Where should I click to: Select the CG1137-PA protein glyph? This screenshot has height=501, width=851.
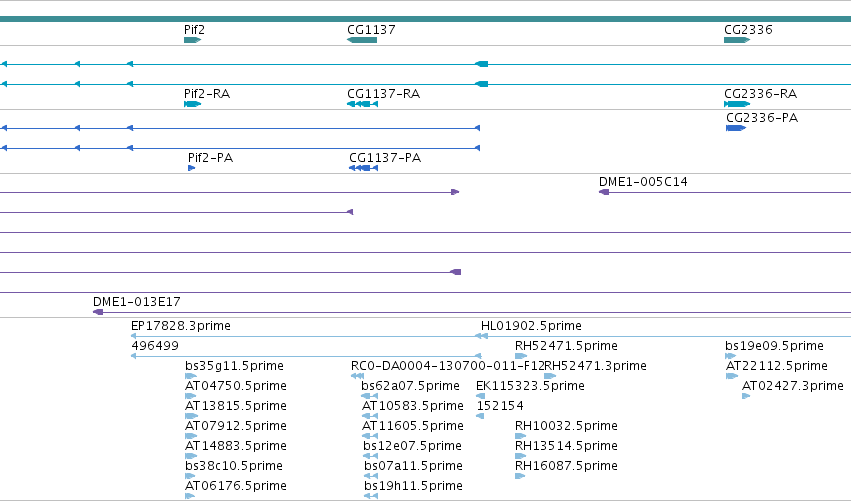[x=364, y=168]
